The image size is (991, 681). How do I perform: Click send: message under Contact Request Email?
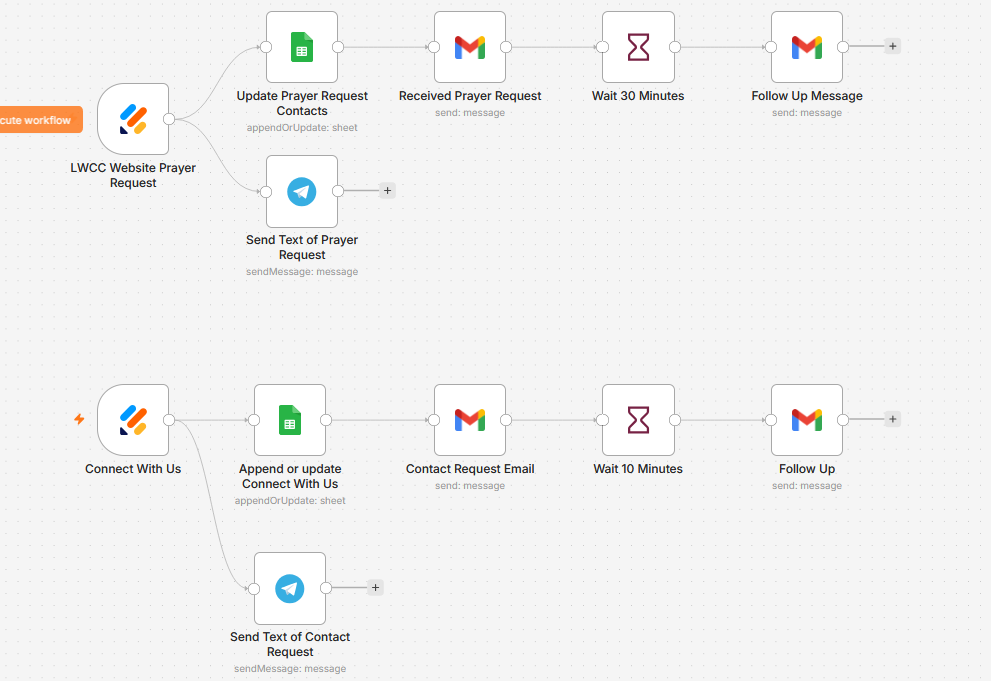[x=470, y=486]
